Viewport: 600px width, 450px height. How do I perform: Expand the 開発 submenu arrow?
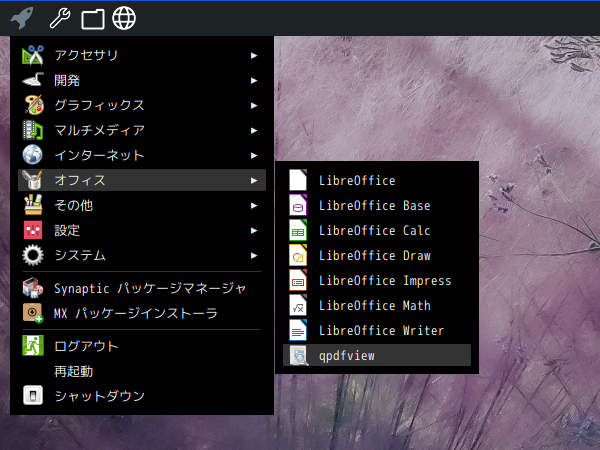(254, 80)
